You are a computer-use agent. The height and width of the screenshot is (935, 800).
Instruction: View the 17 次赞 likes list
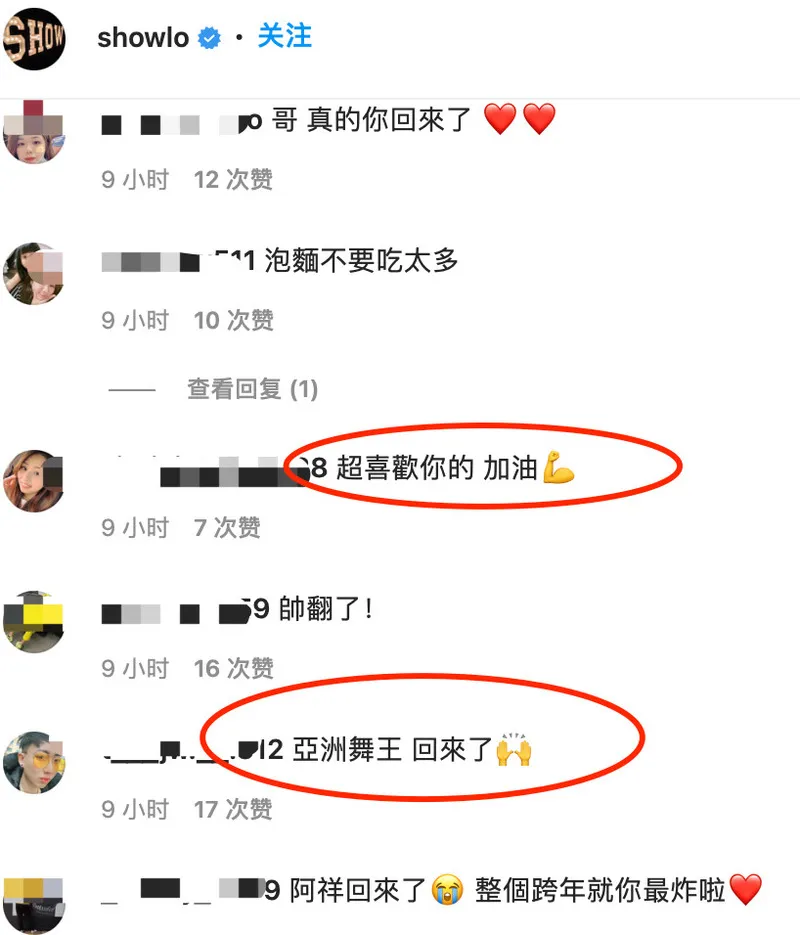coord(233,809)
